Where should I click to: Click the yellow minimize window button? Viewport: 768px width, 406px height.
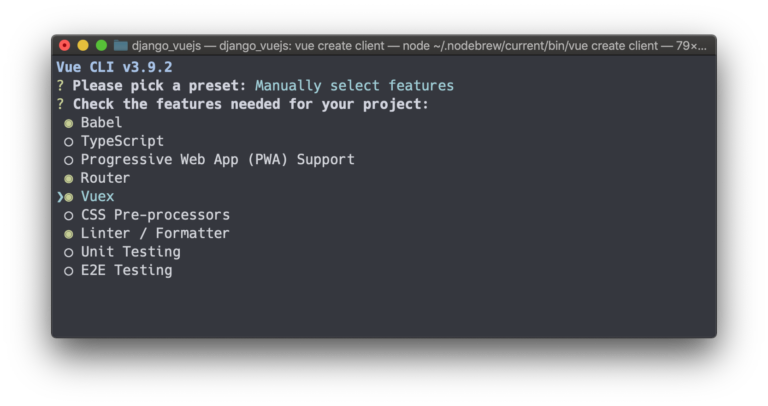(83, 46)
